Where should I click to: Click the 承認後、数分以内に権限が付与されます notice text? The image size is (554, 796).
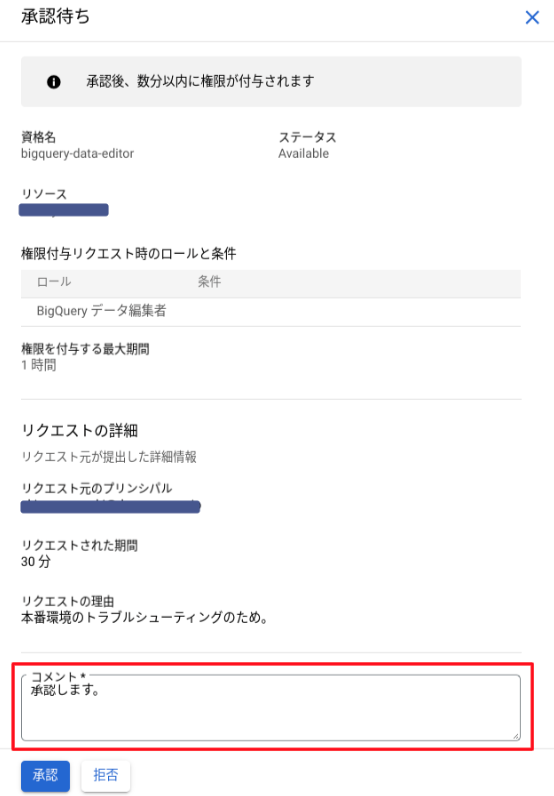200,81
